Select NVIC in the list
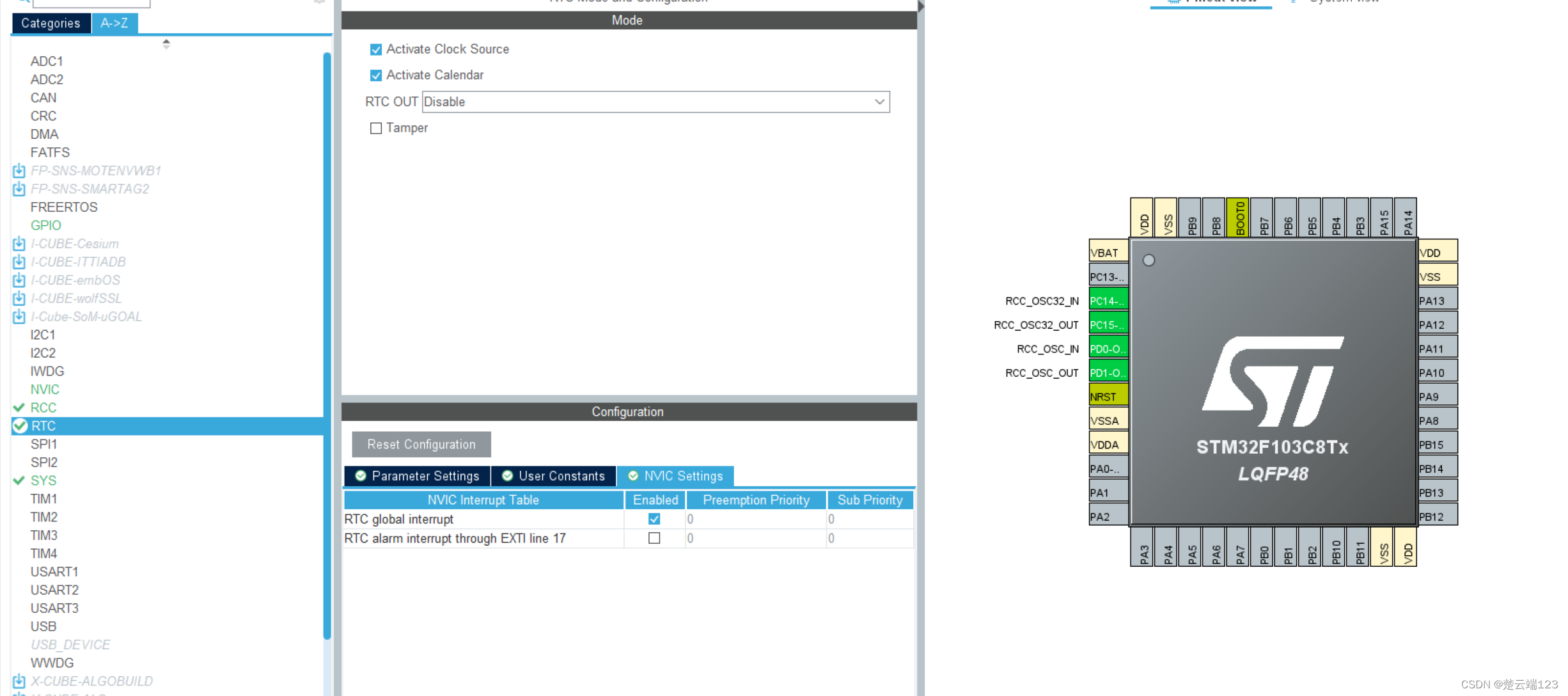 [x=45, y=390]
